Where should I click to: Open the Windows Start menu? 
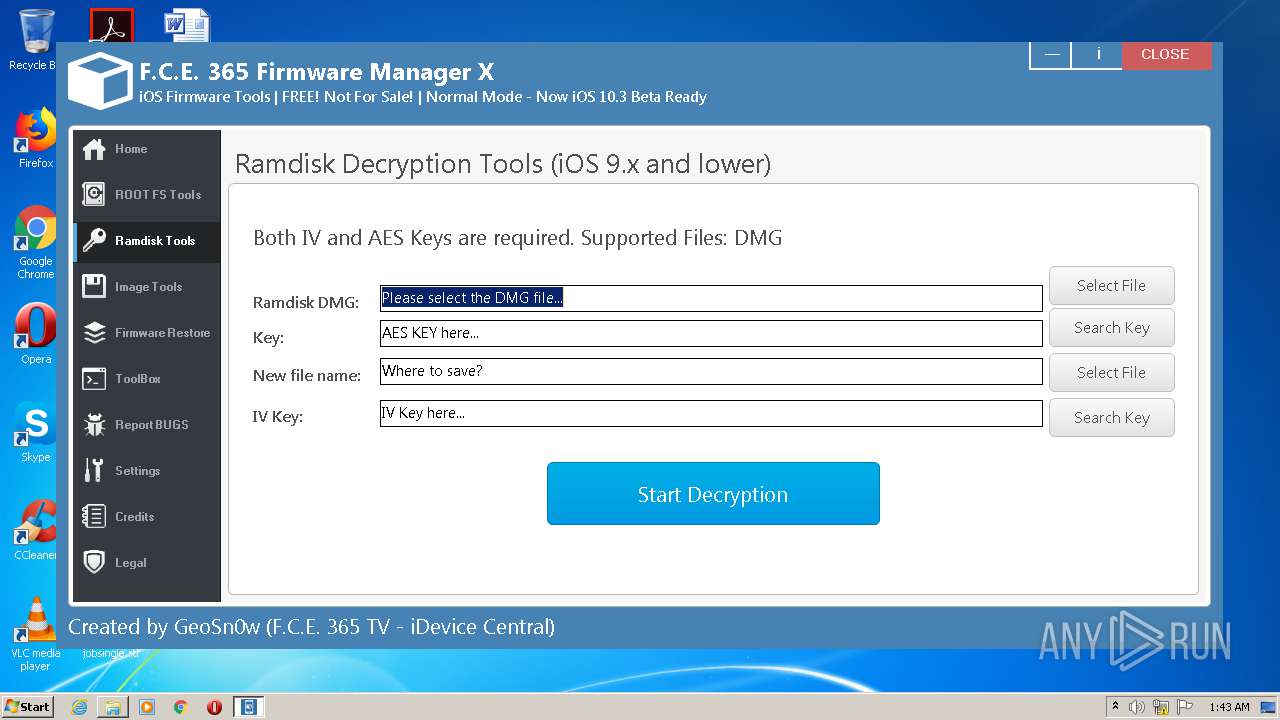[x=28, y=707]
